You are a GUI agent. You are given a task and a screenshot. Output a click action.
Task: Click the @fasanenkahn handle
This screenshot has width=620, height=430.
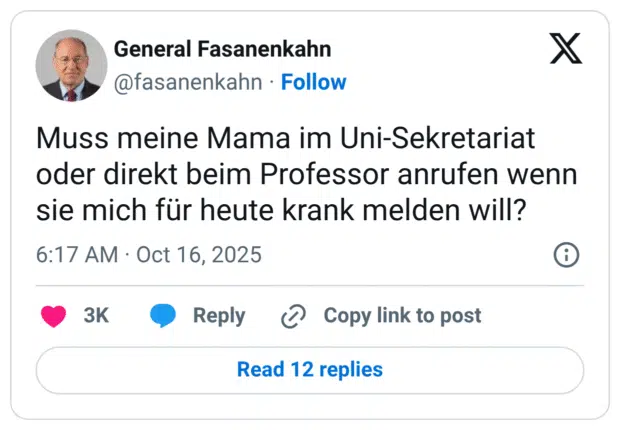pyautogui.click(x=190, y=82)
